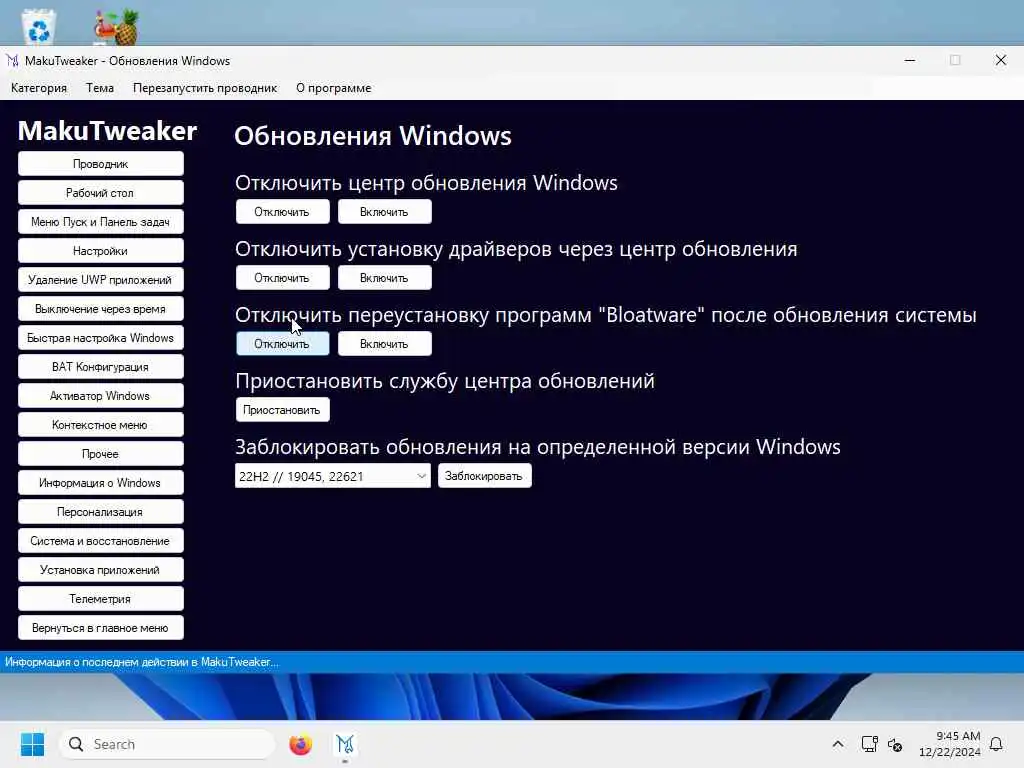The height and width of the screenshot is (768, 1024).
Task: Go to the Персонализация section
Action: [101, 512]
